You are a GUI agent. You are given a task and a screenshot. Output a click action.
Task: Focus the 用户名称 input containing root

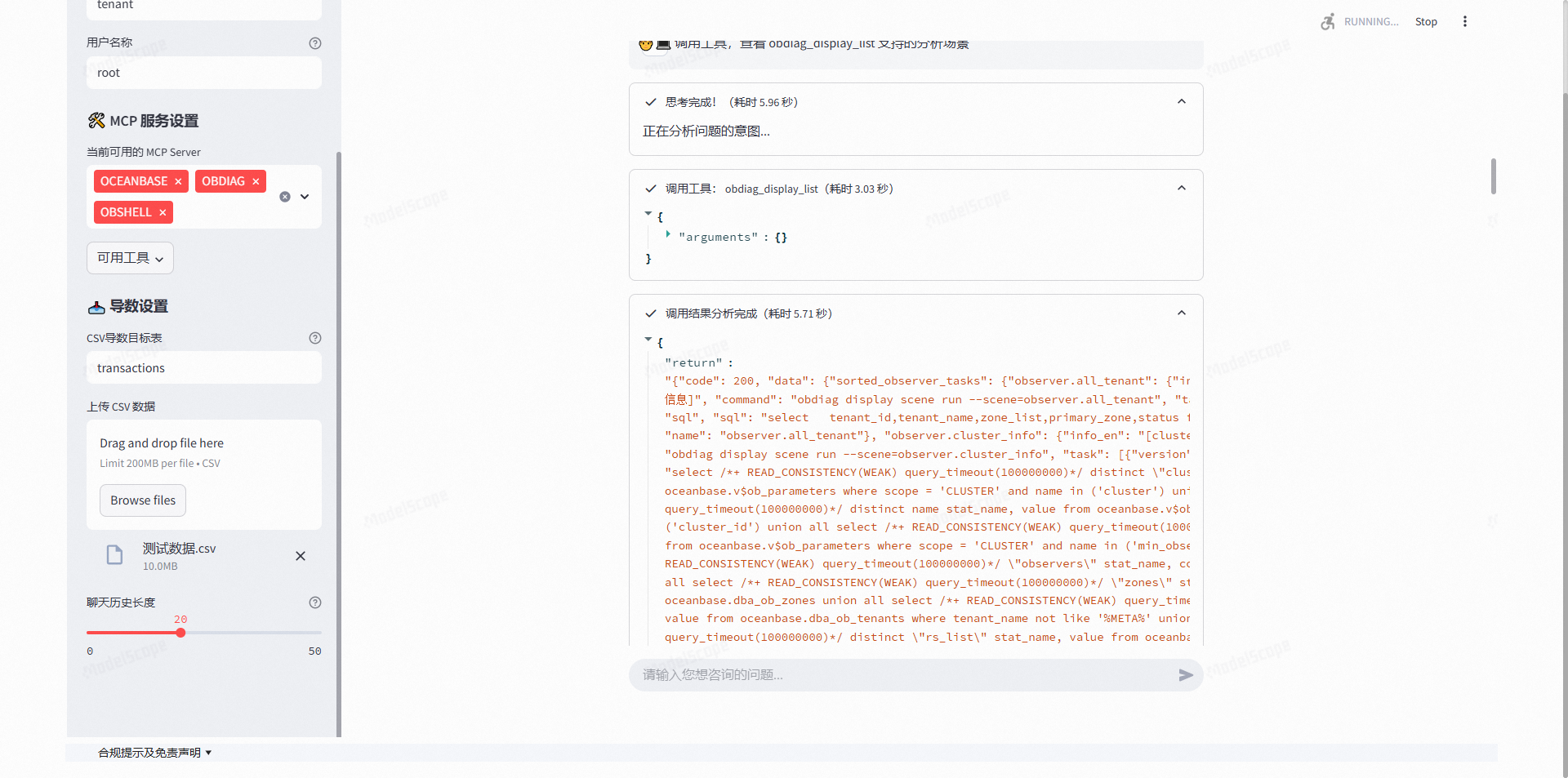pos(204,73)
